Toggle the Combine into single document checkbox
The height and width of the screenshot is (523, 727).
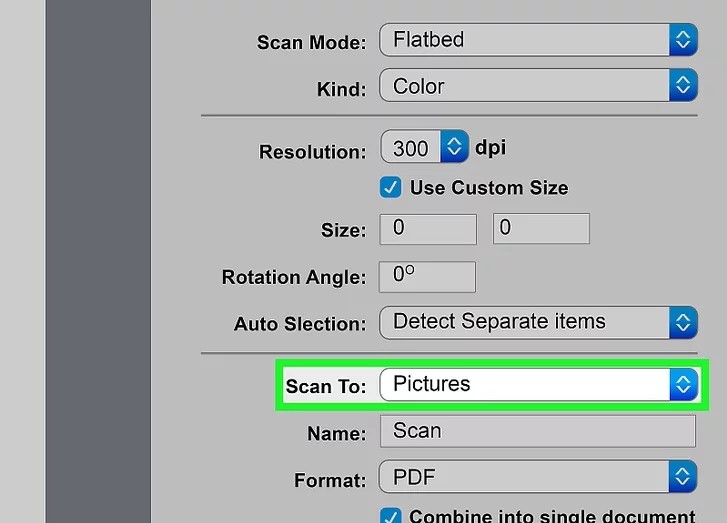point(391,517)
